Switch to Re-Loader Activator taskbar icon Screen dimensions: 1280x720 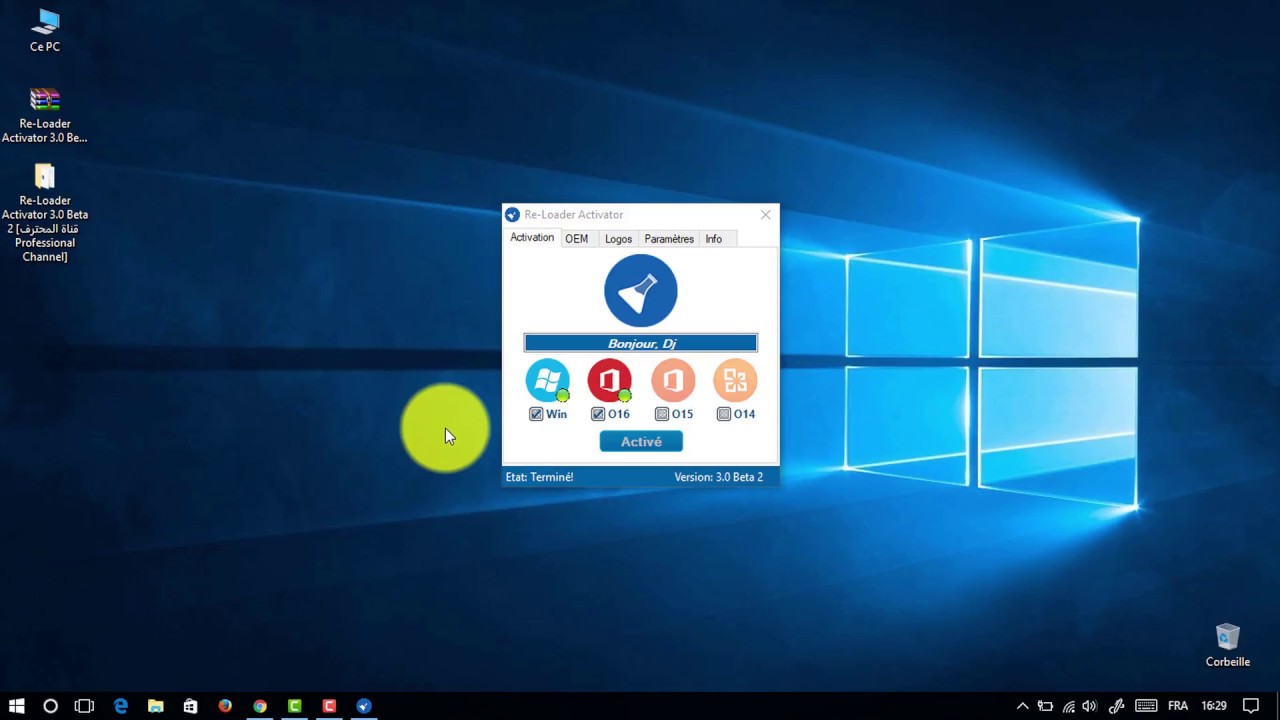[364, 706]
